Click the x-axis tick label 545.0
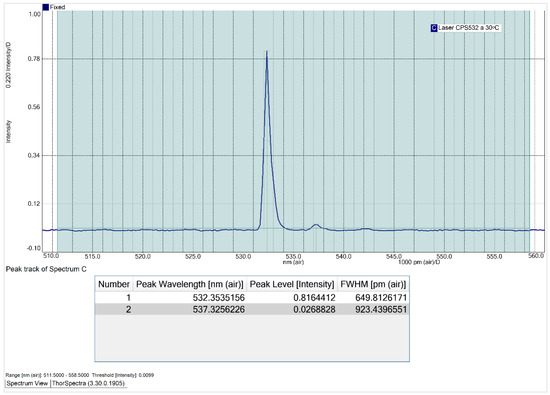 click(394, 256)
